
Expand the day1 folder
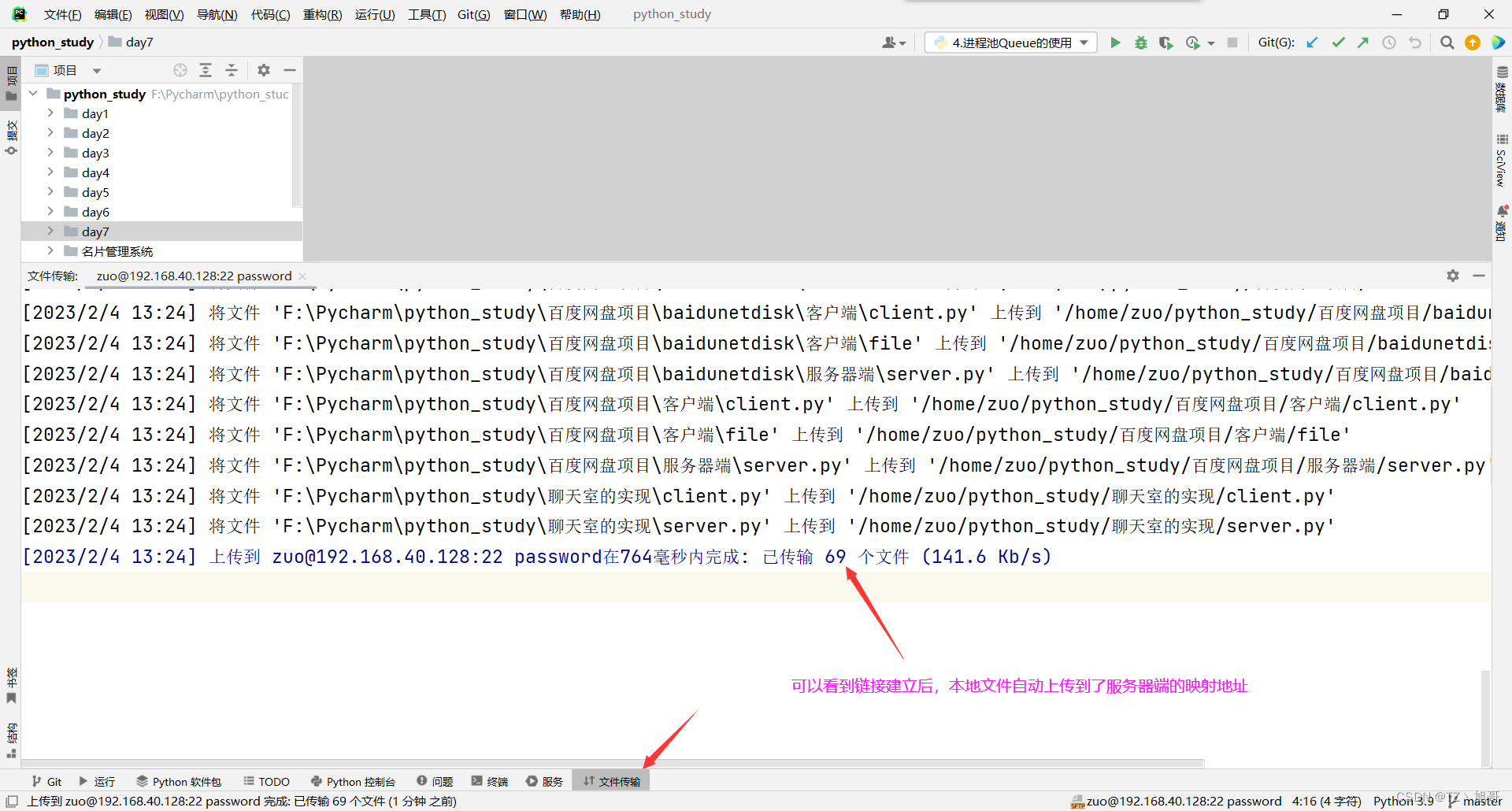pyautogui.click(x=50, y=113)
